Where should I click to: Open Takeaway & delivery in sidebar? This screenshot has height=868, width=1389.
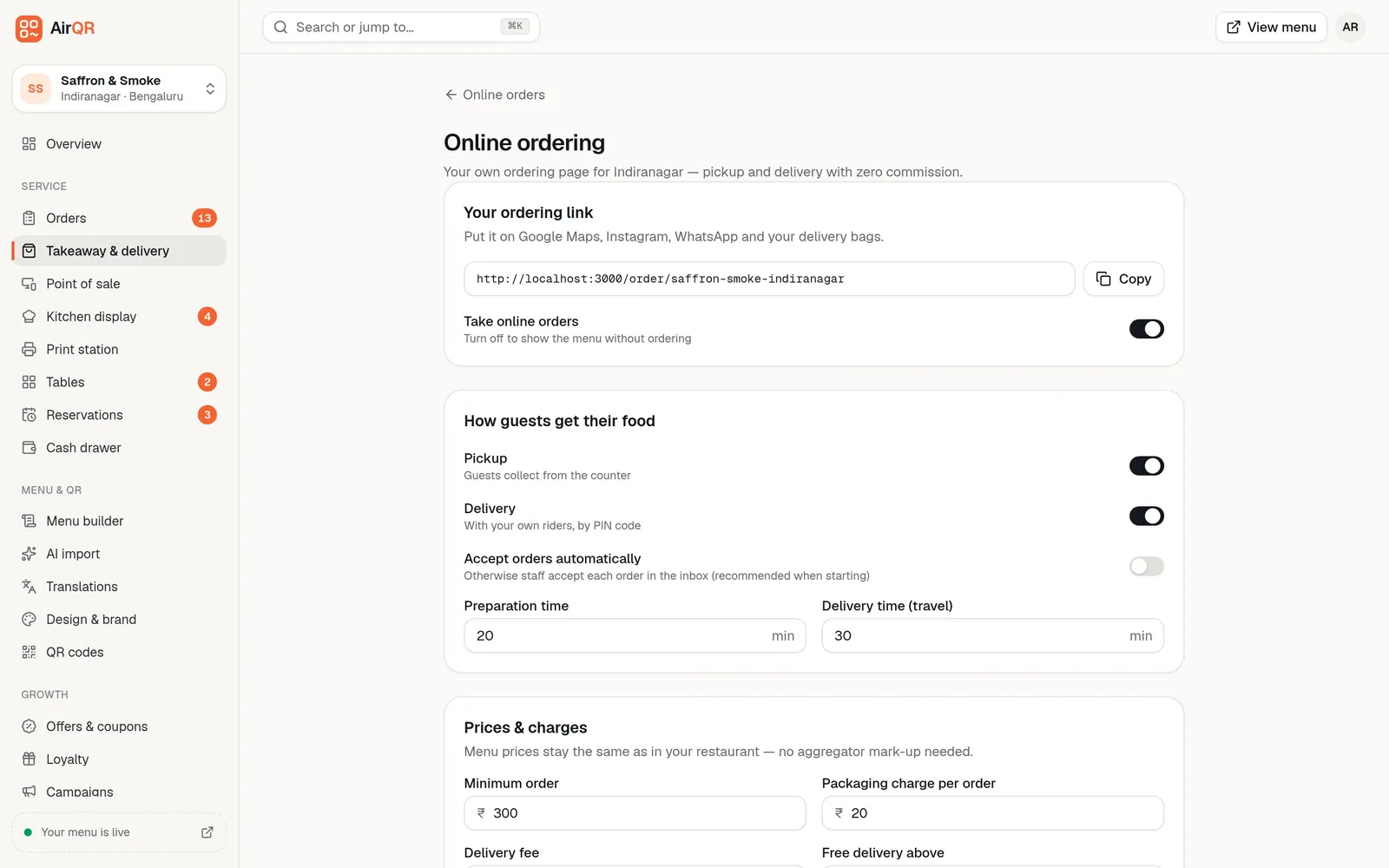[x=119, y=251]
